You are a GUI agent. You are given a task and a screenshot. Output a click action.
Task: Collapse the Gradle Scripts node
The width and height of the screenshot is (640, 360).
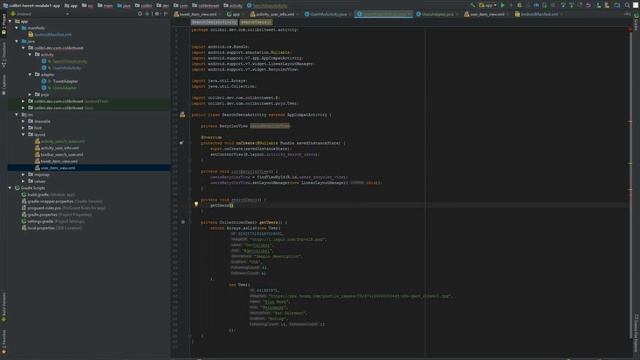pos(10,188)
